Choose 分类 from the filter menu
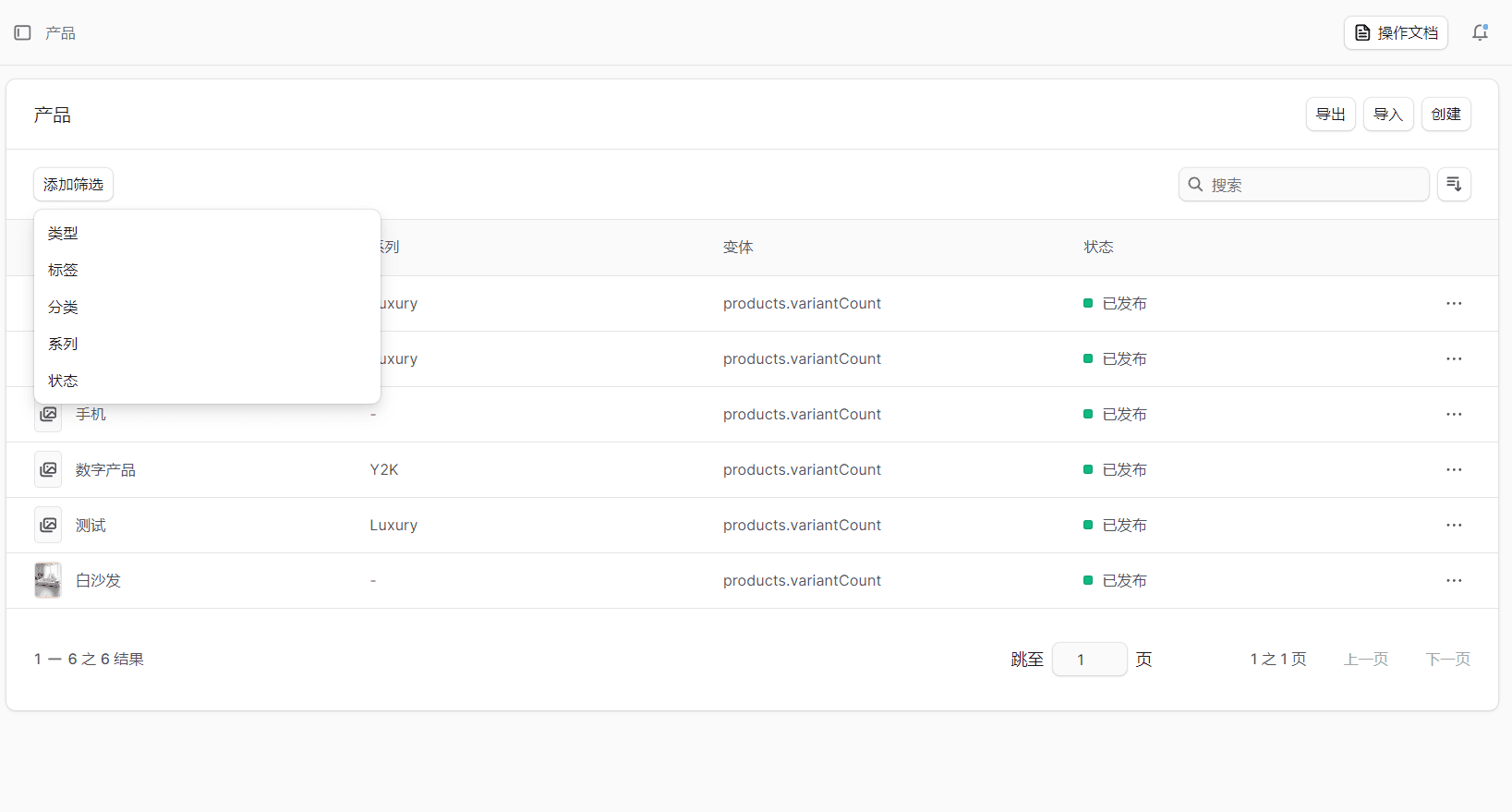 (64, 308)
